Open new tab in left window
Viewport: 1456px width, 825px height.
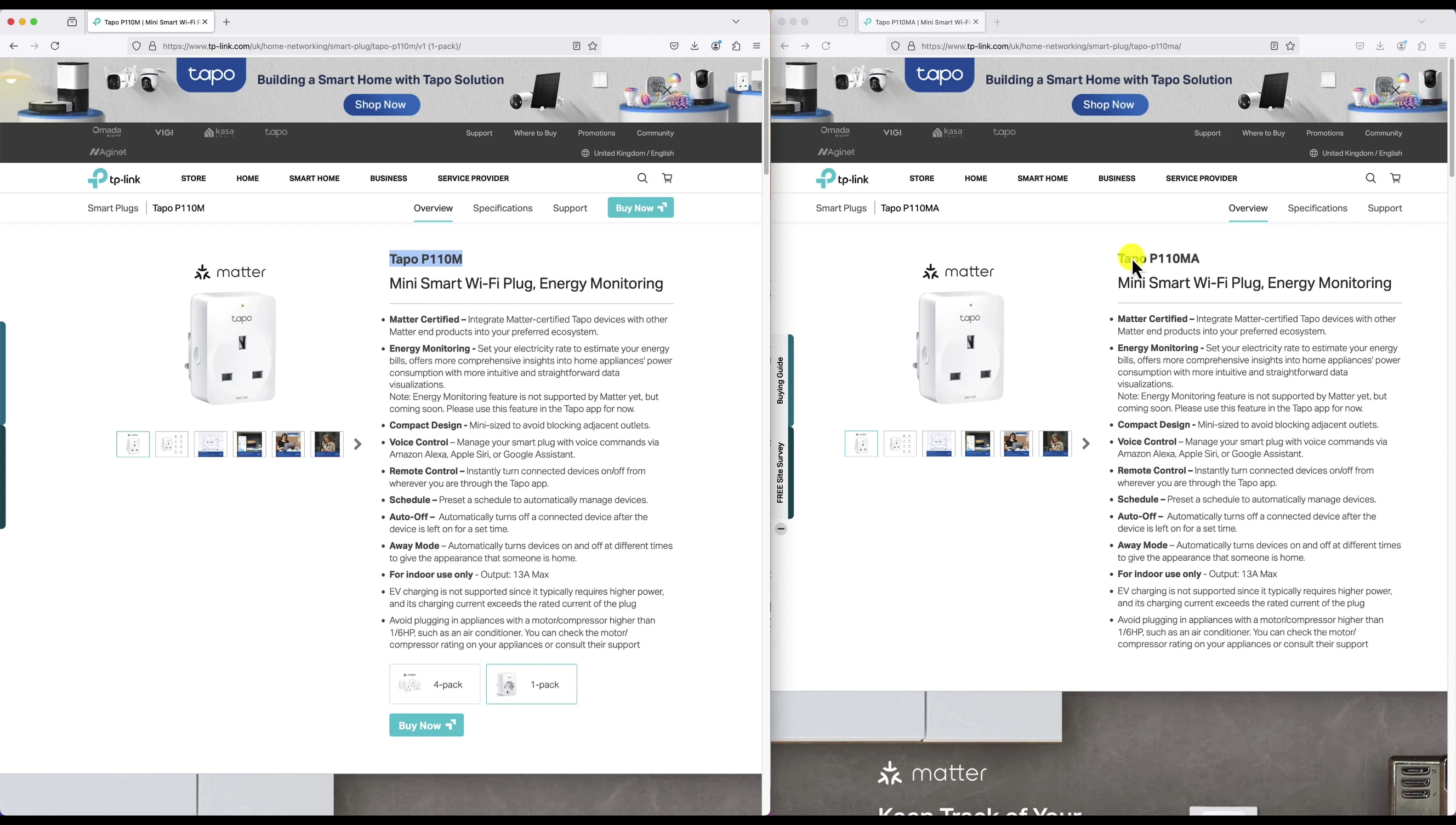226,22
